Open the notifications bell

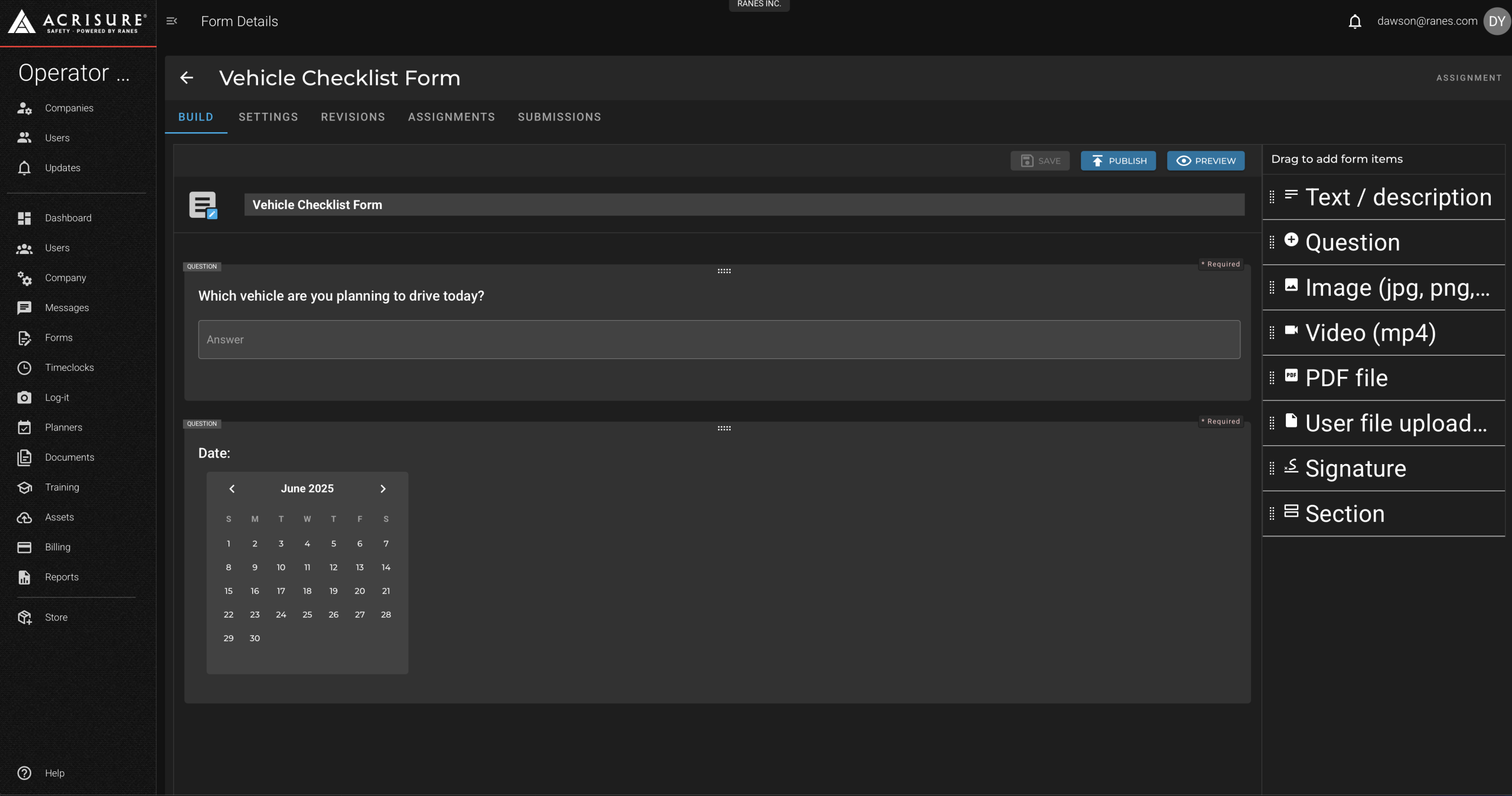tap(1355, 22)
